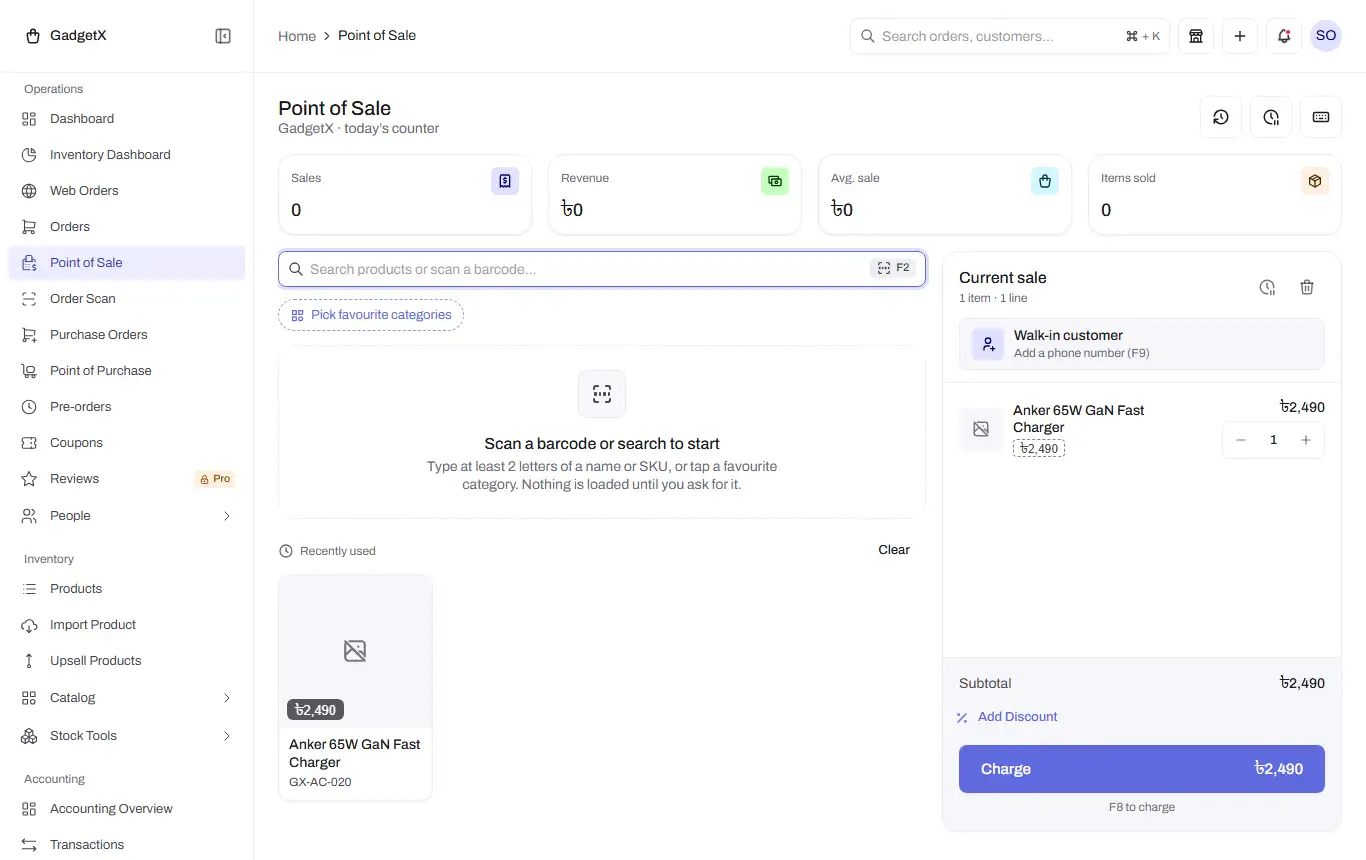Open the notifications bell
This screenshot has height=860, width=1366.
pos(1284,36)
